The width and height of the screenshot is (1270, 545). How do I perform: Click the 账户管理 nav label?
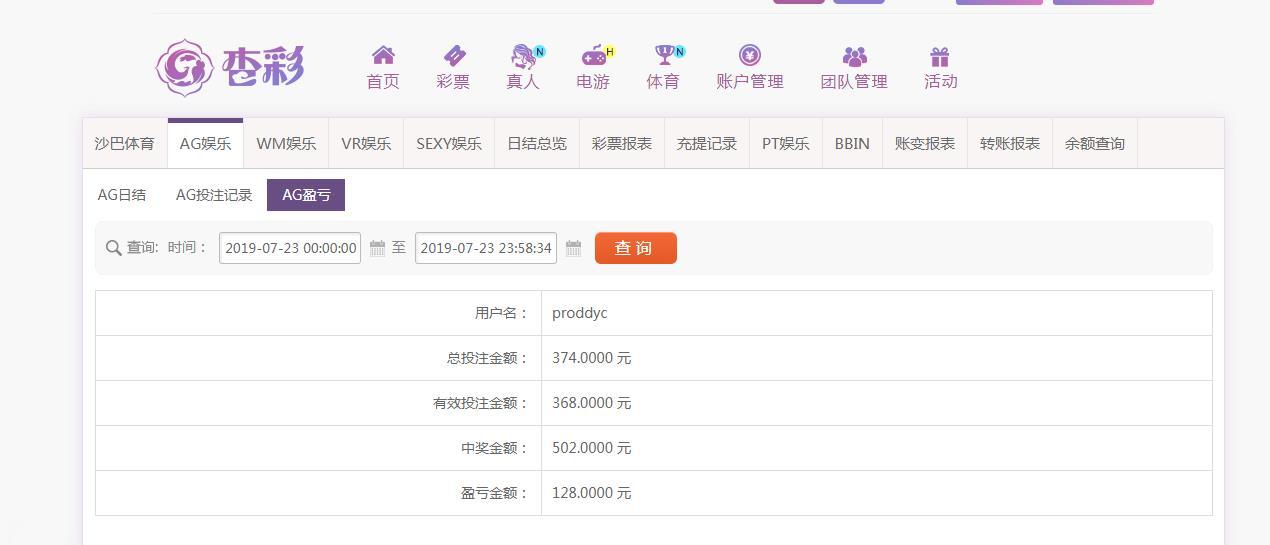click(x=750, y=82)
